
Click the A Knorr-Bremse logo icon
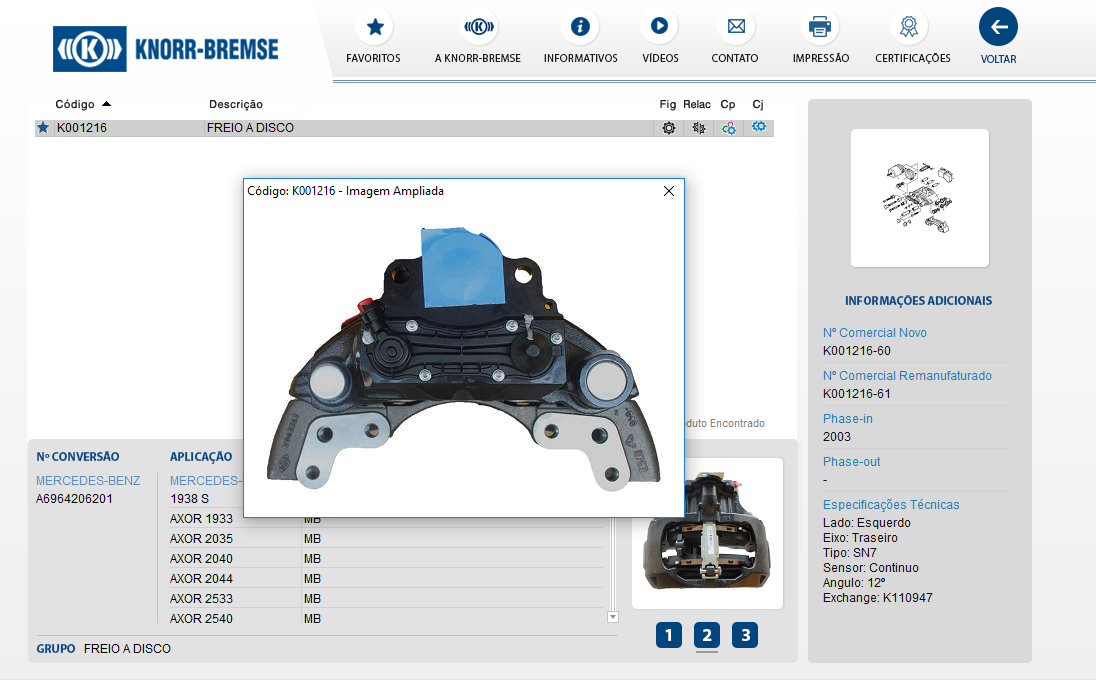(x=478, y=27)
